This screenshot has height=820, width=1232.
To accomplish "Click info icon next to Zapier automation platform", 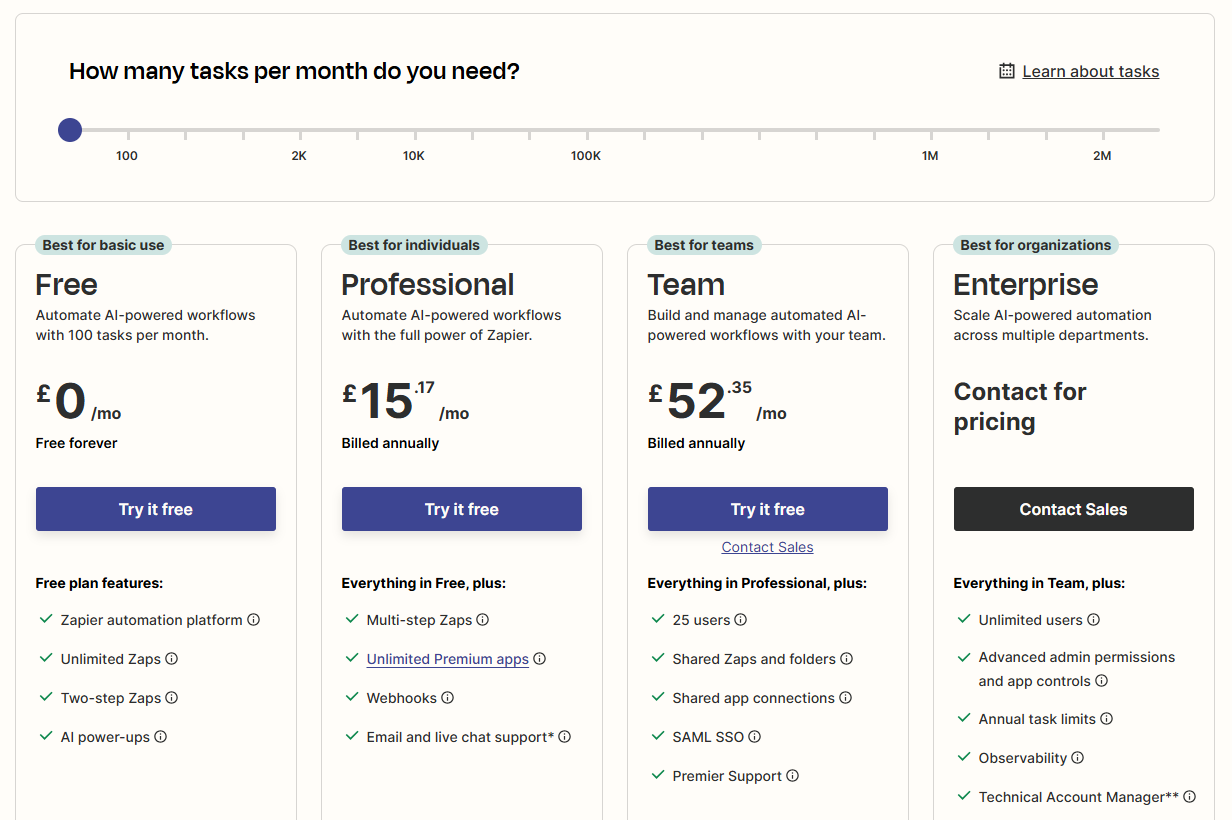I will (x=253, y=620).
